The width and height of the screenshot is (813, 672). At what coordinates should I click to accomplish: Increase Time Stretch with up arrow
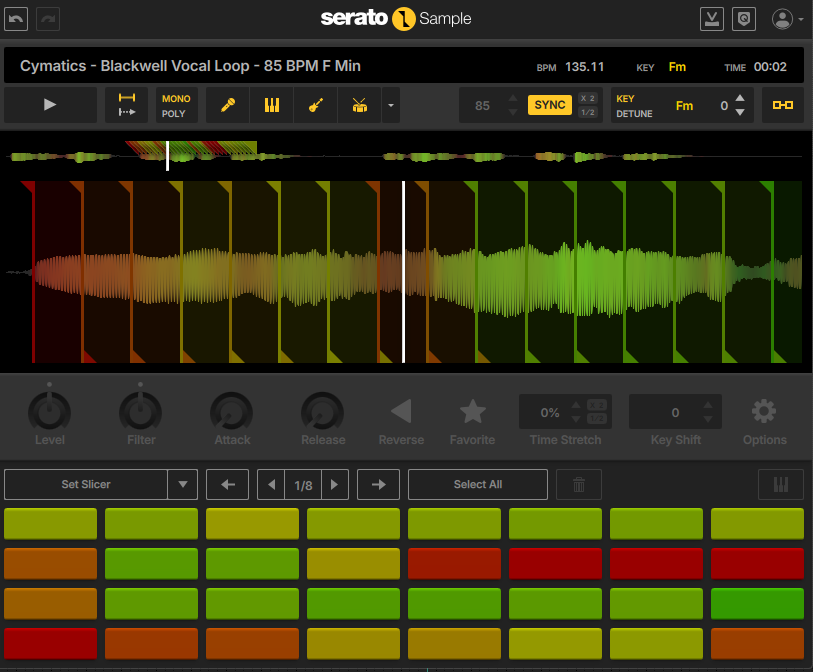(x=576, y=405)
